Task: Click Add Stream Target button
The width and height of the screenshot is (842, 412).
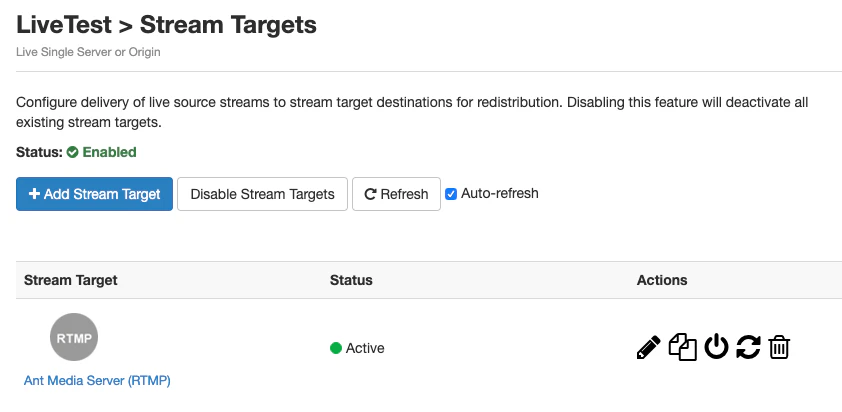Action: tap(95, 194)
